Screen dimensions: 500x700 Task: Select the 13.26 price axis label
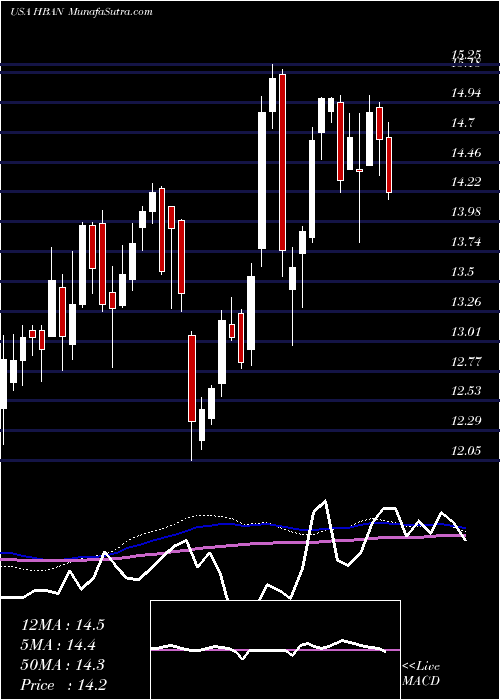467,302
